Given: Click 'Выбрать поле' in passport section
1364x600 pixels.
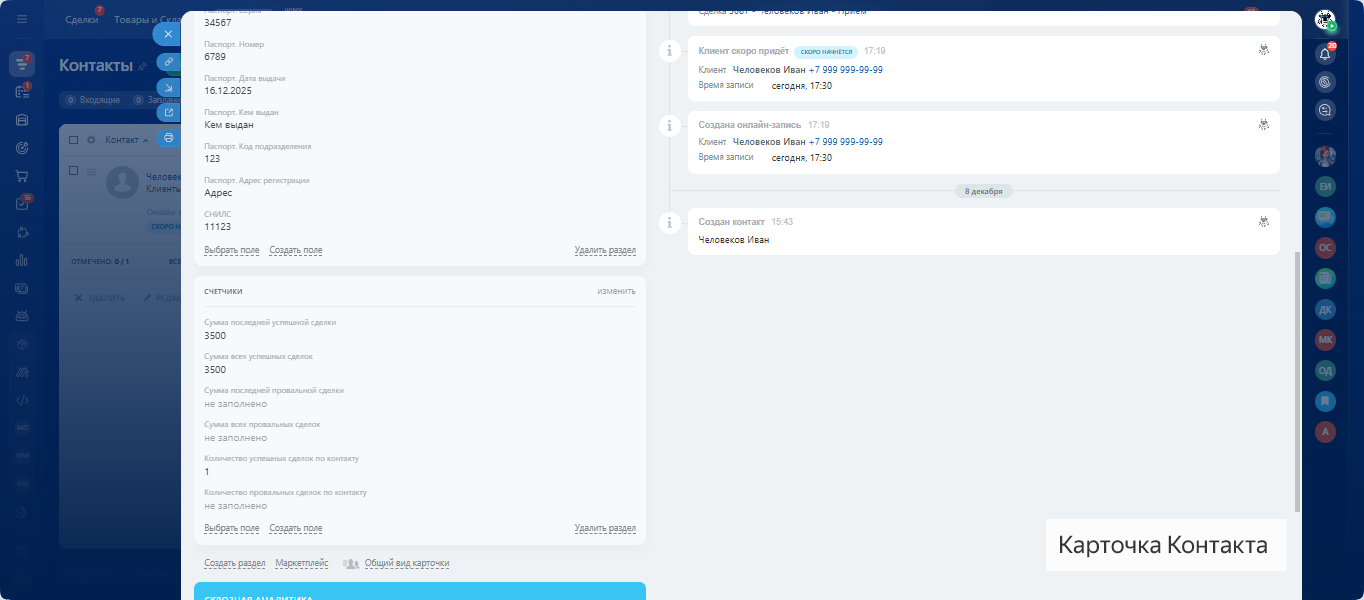Looking at the screenshot, I should (232, 250).
